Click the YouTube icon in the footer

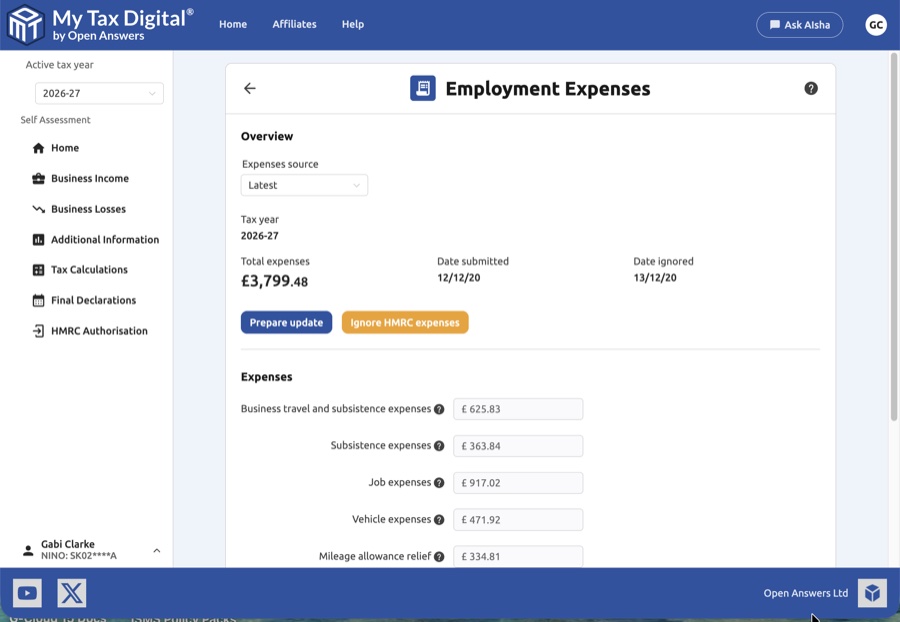[x=28, y=592]
